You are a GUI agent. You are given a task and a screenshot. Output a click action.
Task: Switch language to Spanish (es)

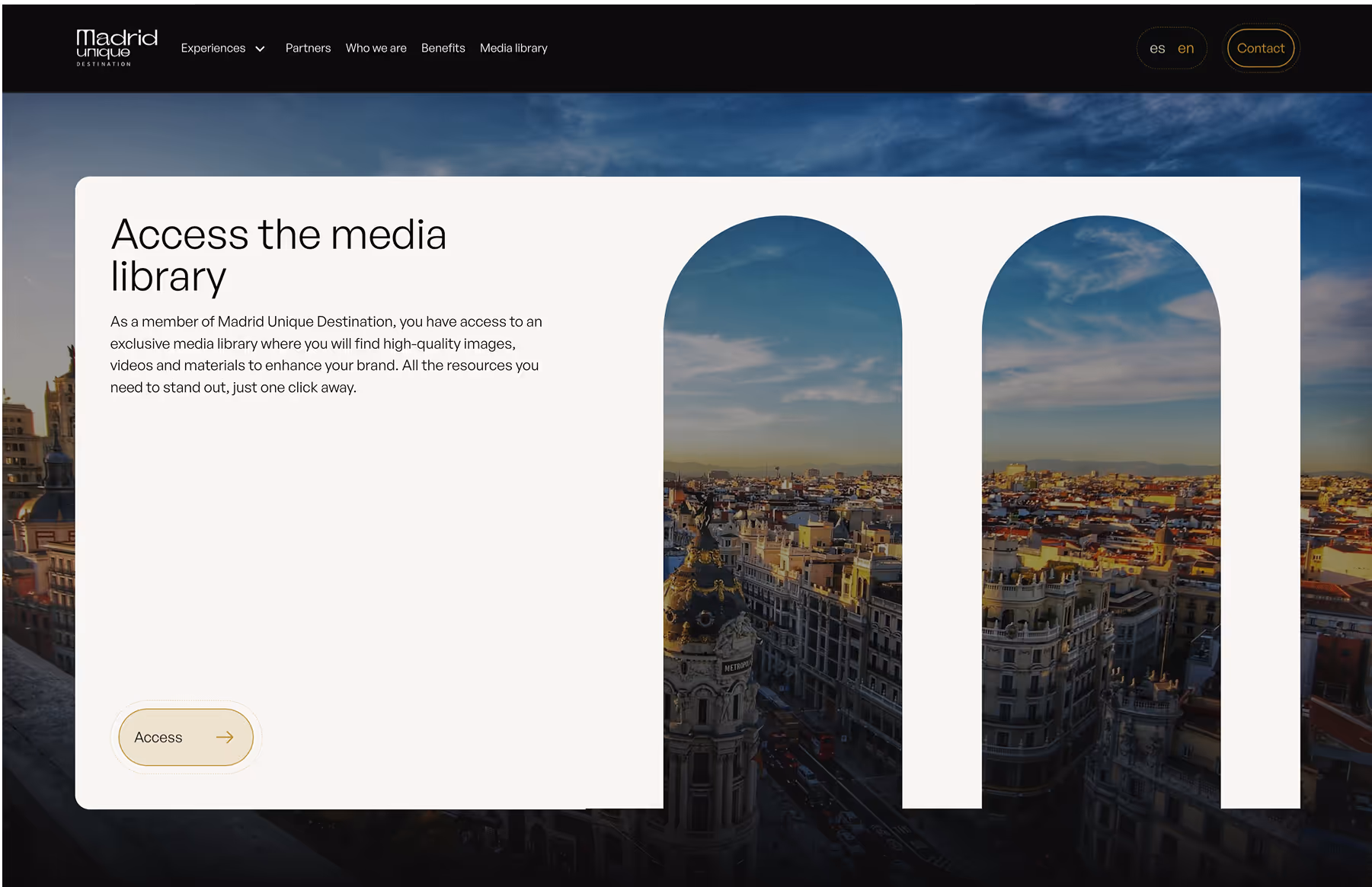pos(1157,49)
